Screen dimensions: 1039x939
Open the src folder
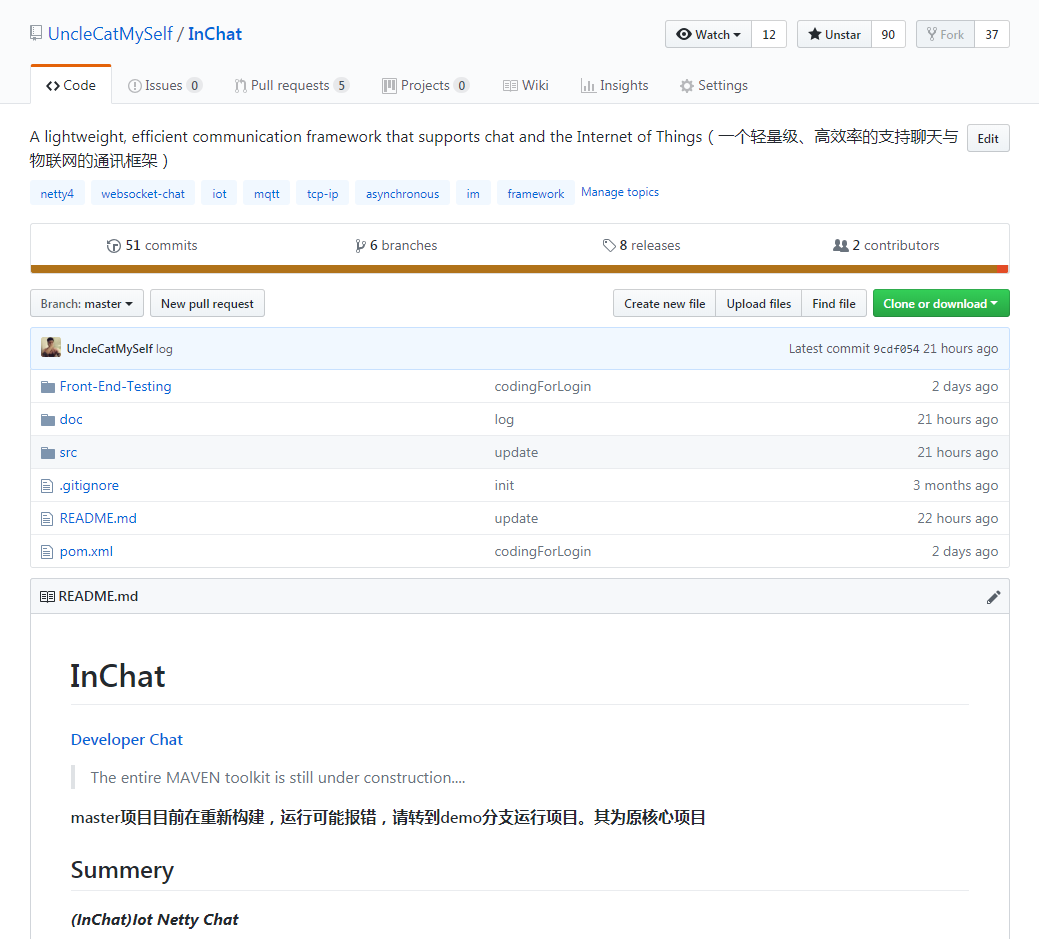click(x=68, y=453)
